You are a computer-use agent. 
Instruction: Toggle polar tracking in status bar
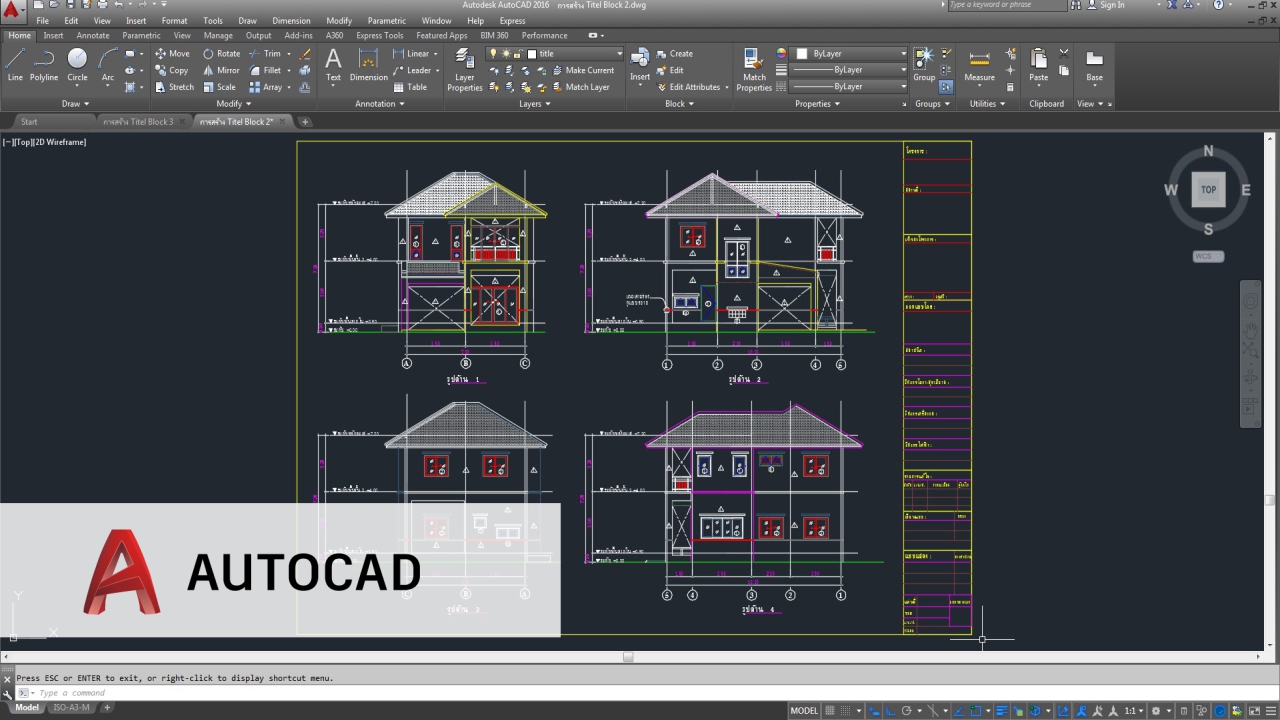[906, 711]
